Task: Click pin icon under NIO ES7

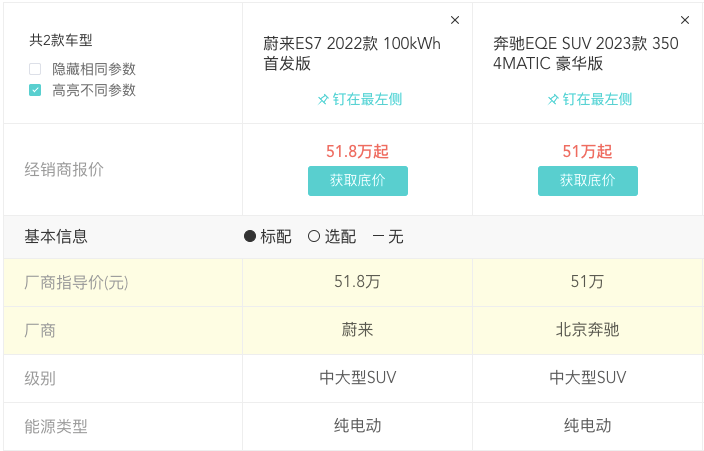Action: coord(323,100)
